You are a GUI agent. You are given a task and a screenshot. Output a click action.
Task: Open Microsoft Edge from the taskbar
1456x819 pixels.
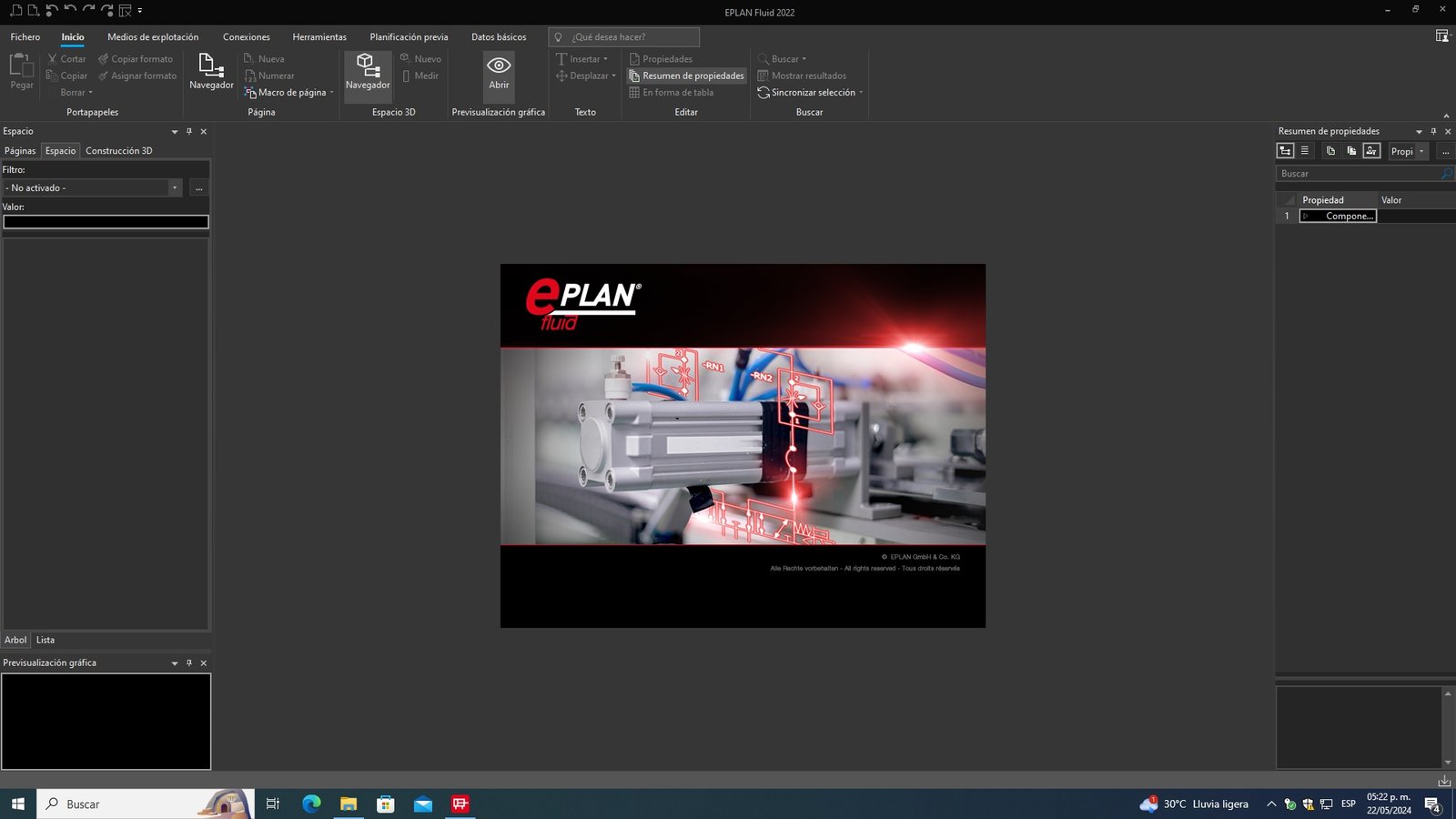(x=311, y=804)
